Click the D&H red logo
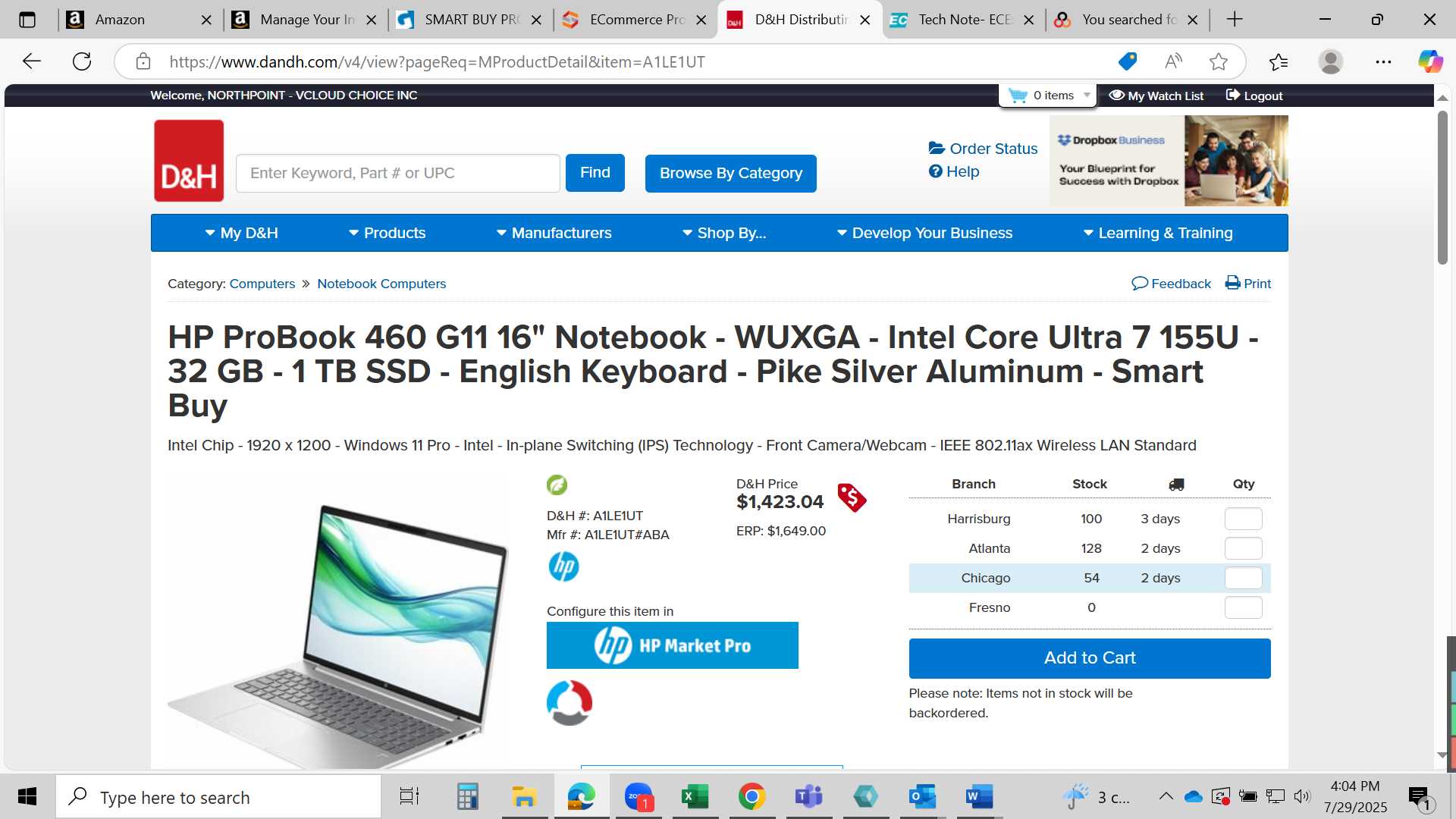This screenshot has height=819, width=1456. [x=189, y=161]
